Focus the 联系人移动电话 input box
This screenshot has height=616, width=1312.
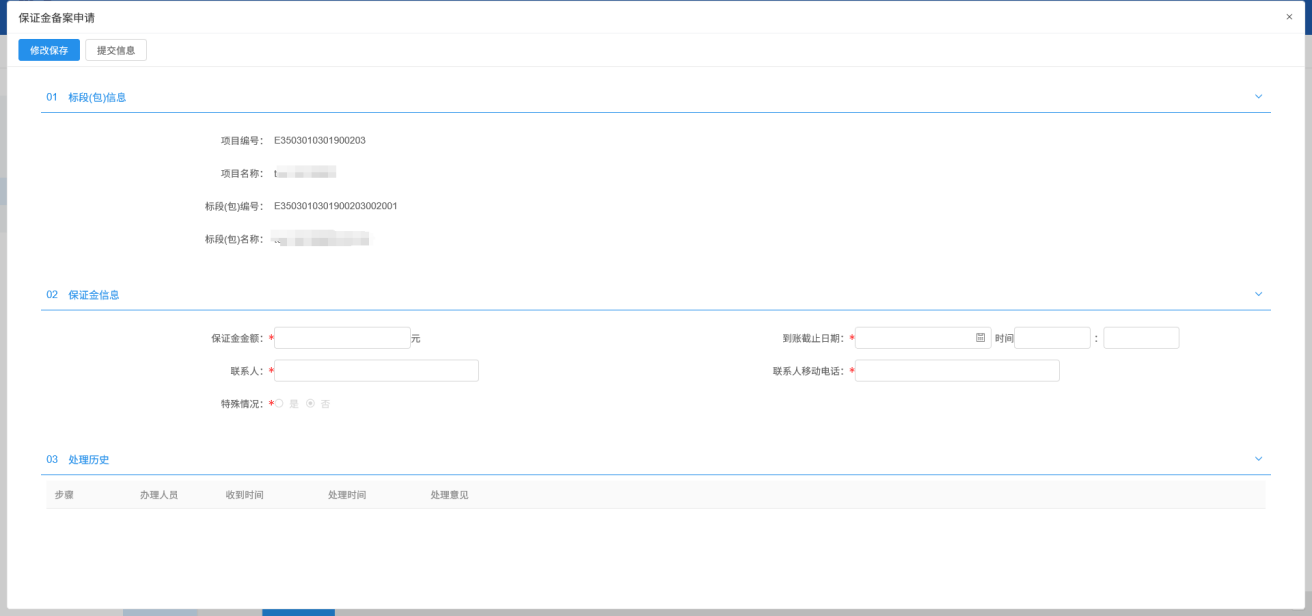957,371
